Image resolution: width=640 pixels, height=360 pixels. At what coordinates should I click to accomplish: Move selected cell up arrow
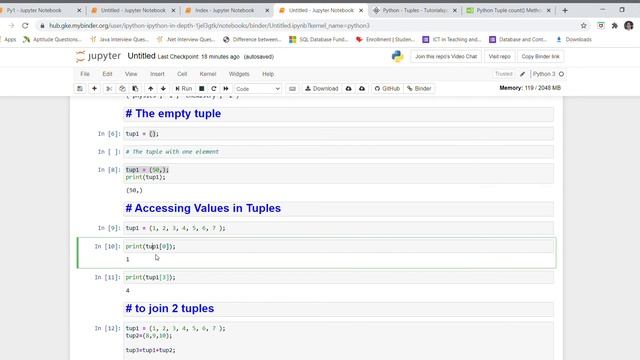pos(151,89)
